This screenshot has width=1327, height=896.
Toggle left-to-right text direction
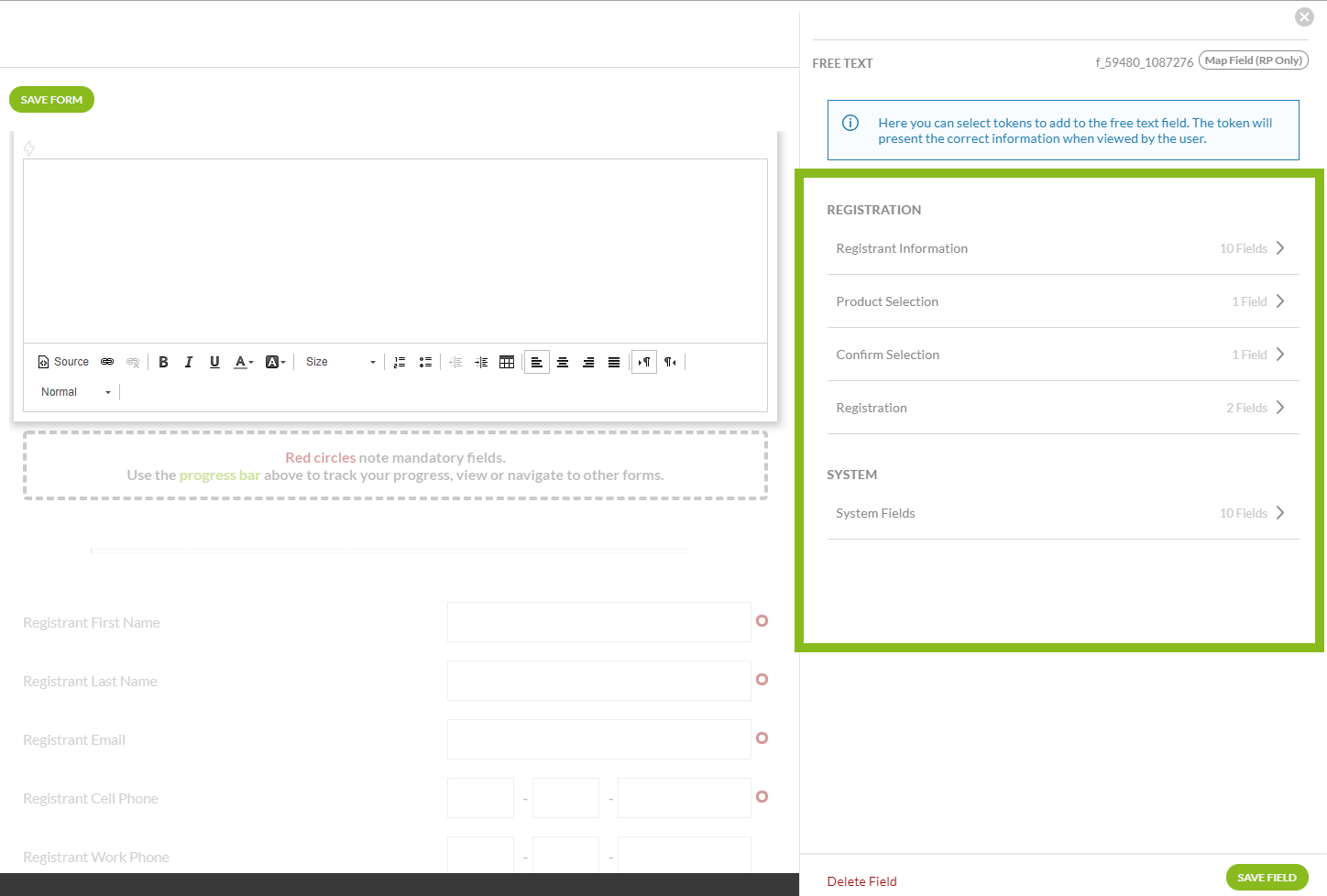click(x=644, y=362)
